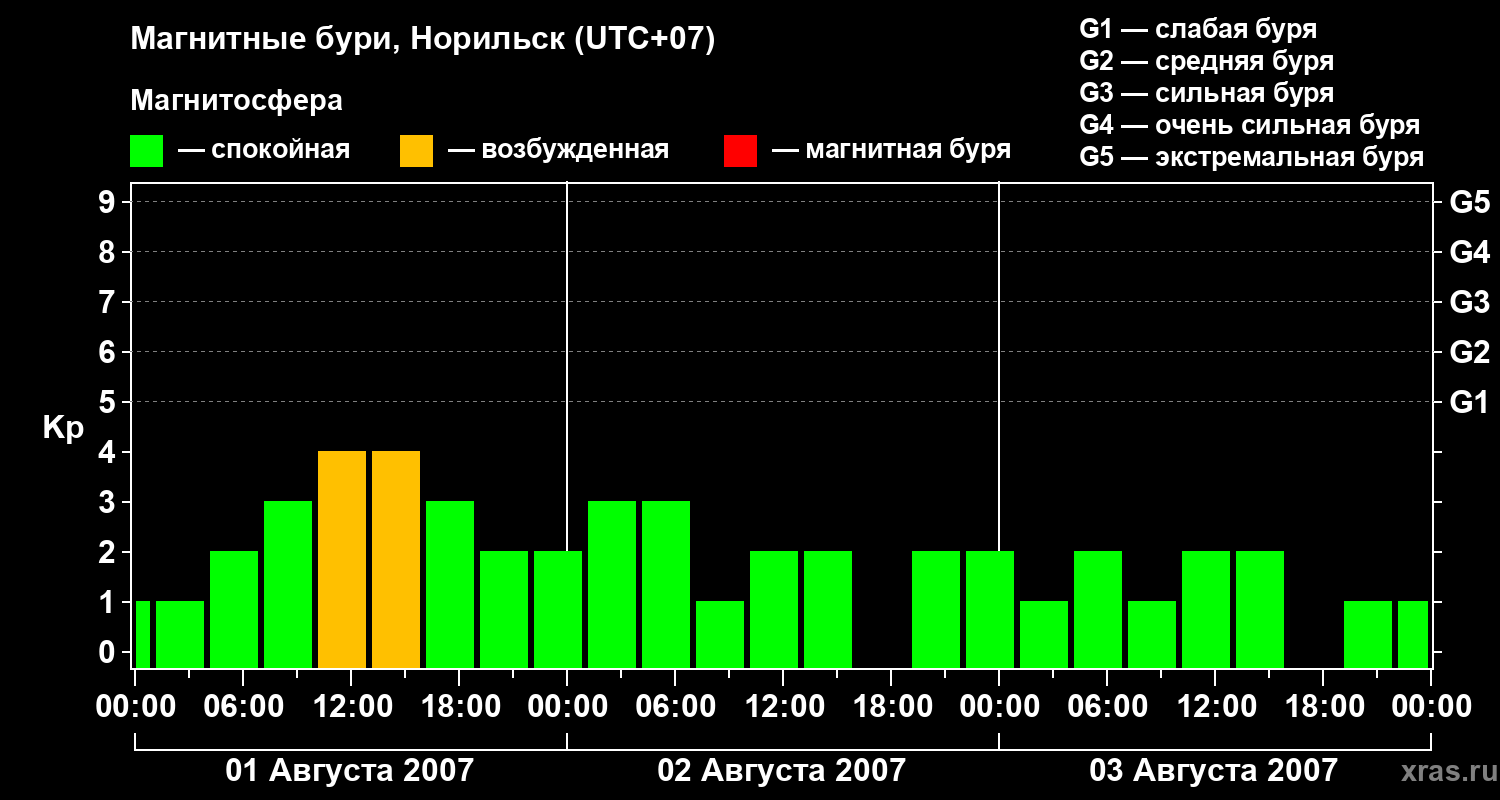Select the G5 — экстремальная буря line
Screen dimensions: 1500x800
click(x=1252, y=157)
